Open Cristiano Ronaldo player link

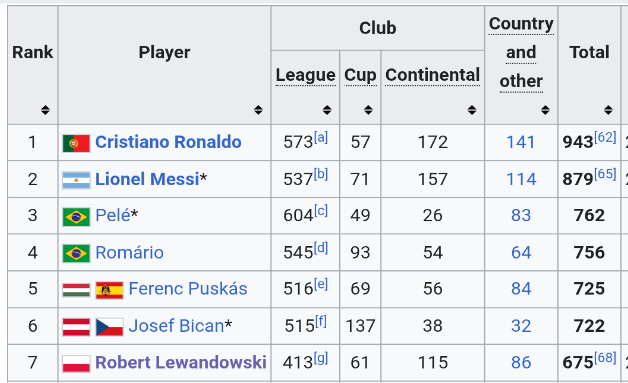(168, 142)
